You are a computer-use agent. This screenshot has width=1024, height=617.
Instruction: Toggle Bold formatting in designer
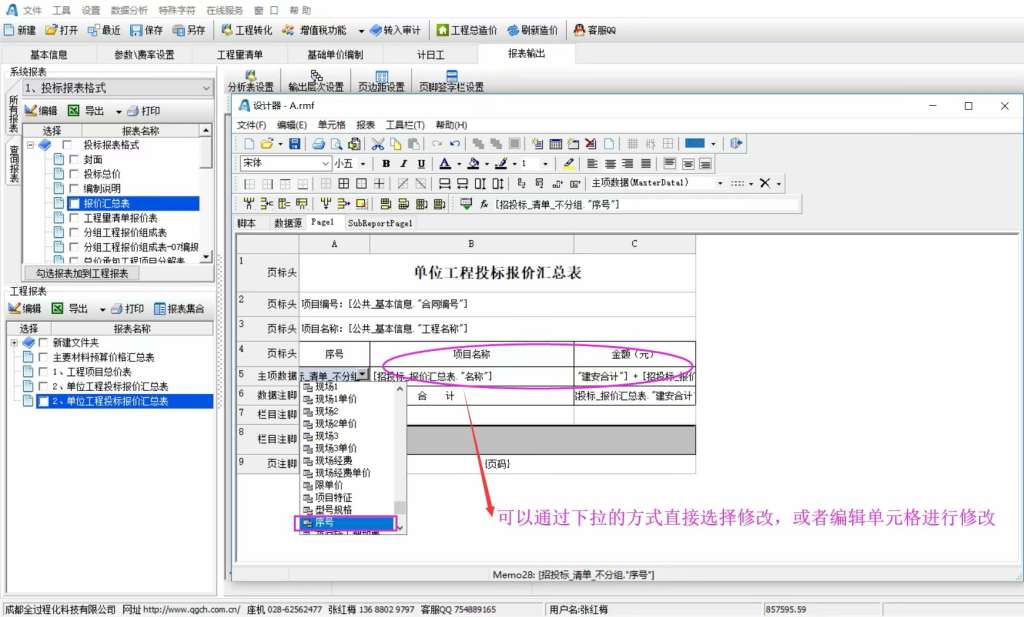point(386,164)
